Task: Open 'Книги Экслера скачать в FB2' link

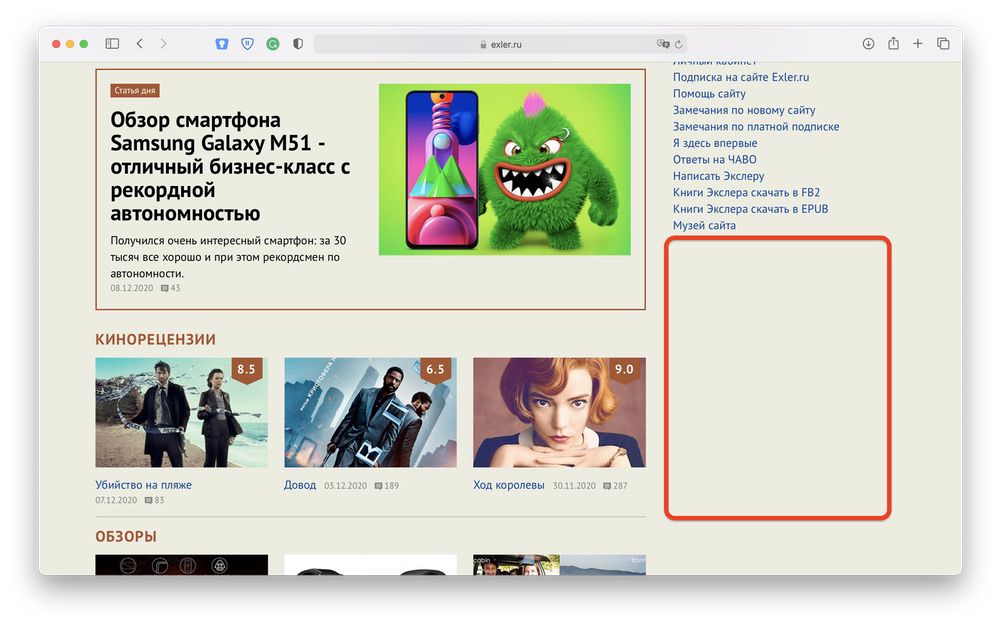Action: coord(746,193)
